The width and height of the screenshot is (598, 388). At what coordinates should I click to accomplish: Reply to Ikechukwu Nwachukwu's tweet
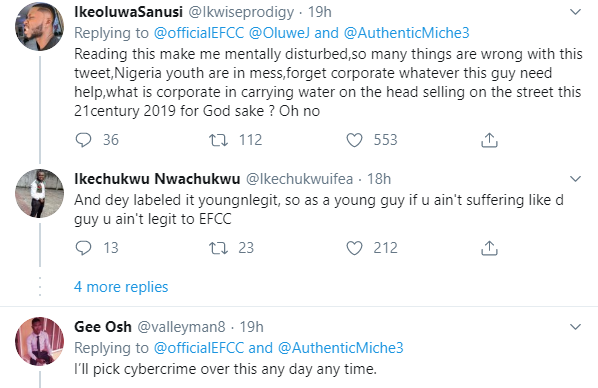pos(83,248)
